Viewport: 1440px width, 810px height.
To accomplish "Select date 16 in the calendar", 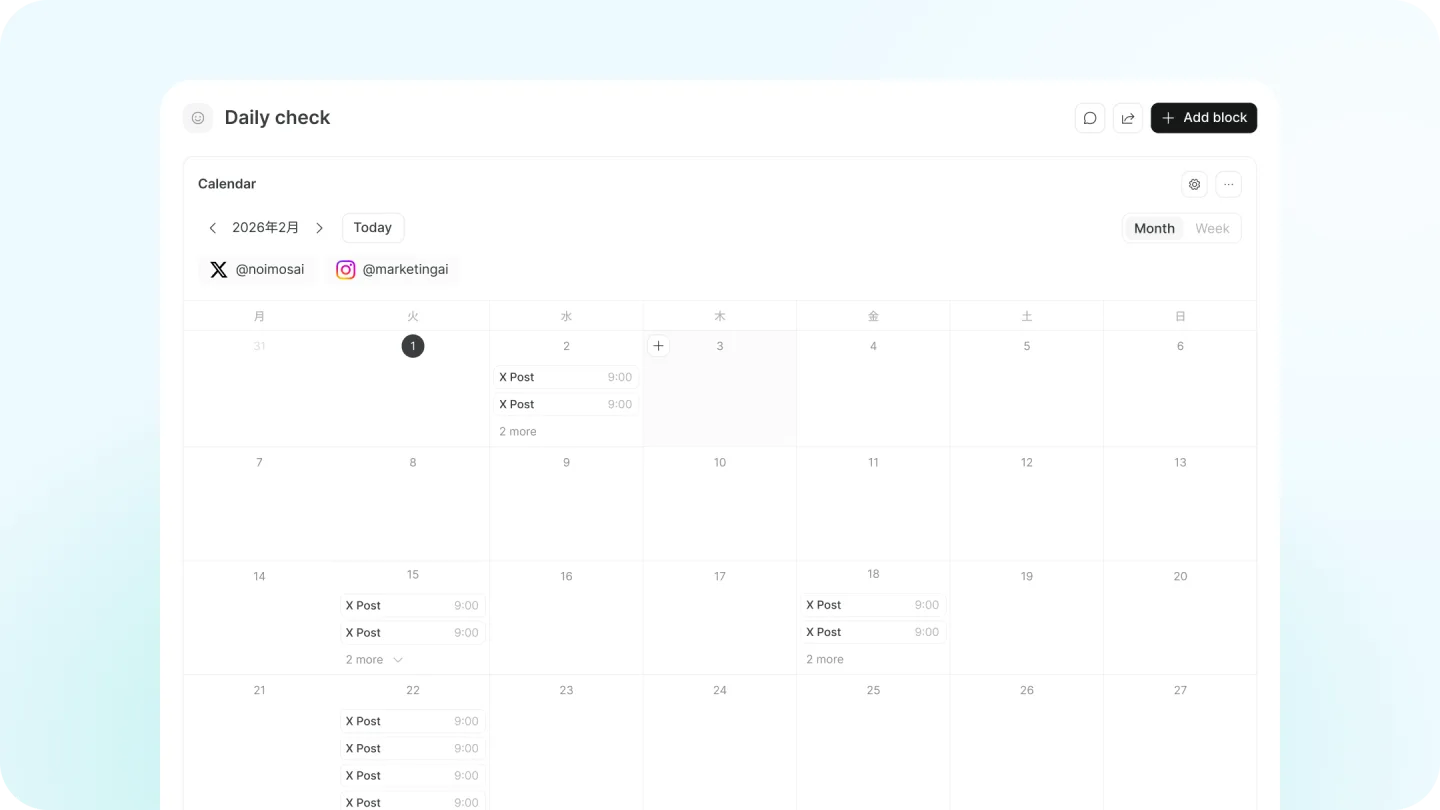I will tap(566, 576).
